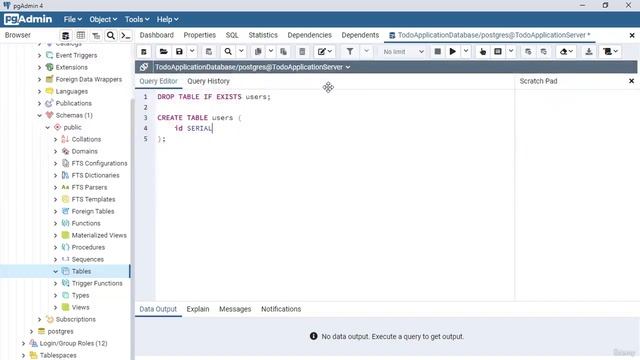Click Browser panel Filtered Rows icon

tap(96, 36)
